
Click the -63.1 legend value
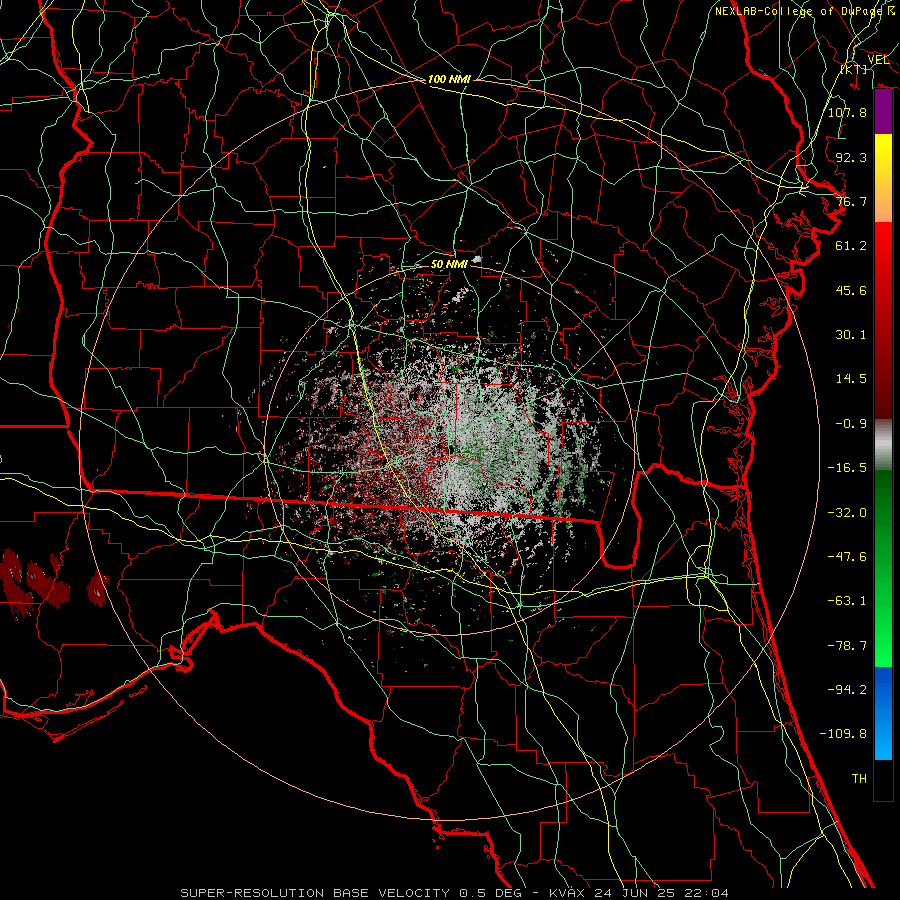click(847, 601)
